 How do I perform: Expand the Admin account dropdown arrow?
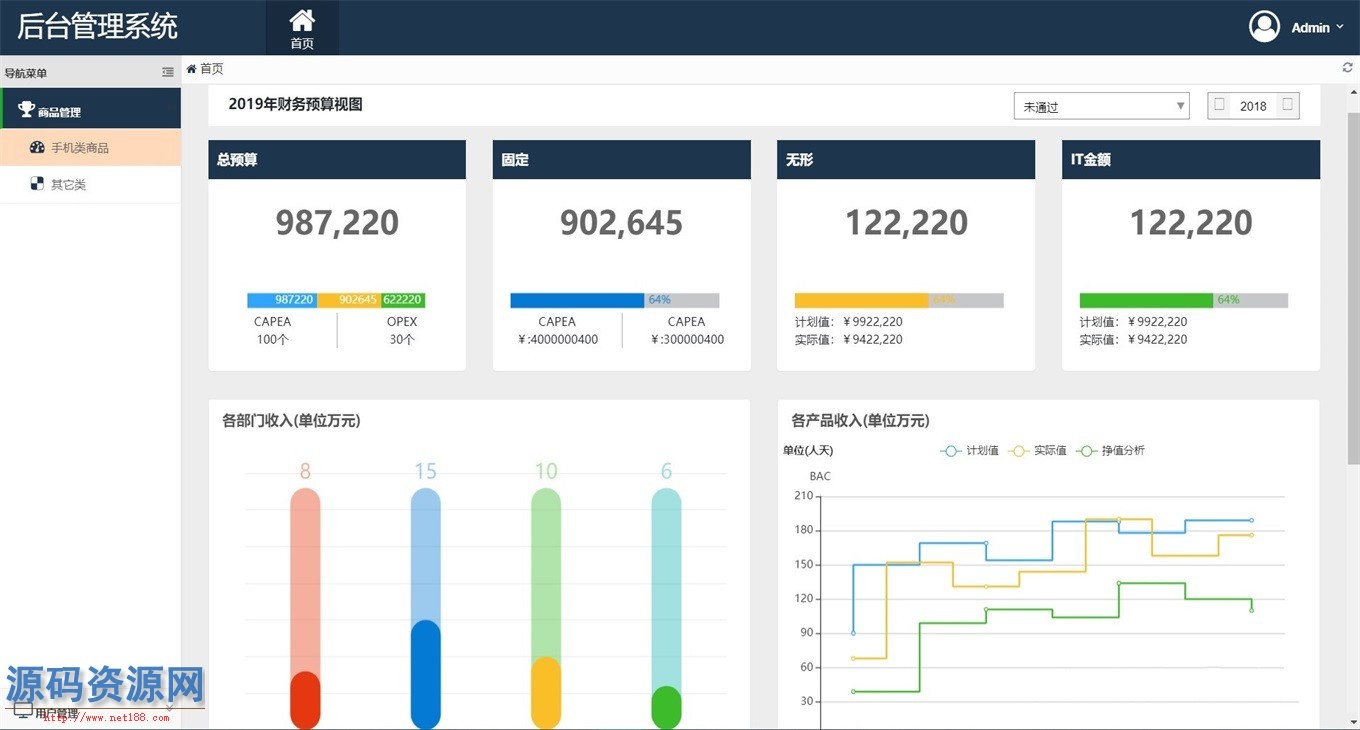tap(1340, 27)
